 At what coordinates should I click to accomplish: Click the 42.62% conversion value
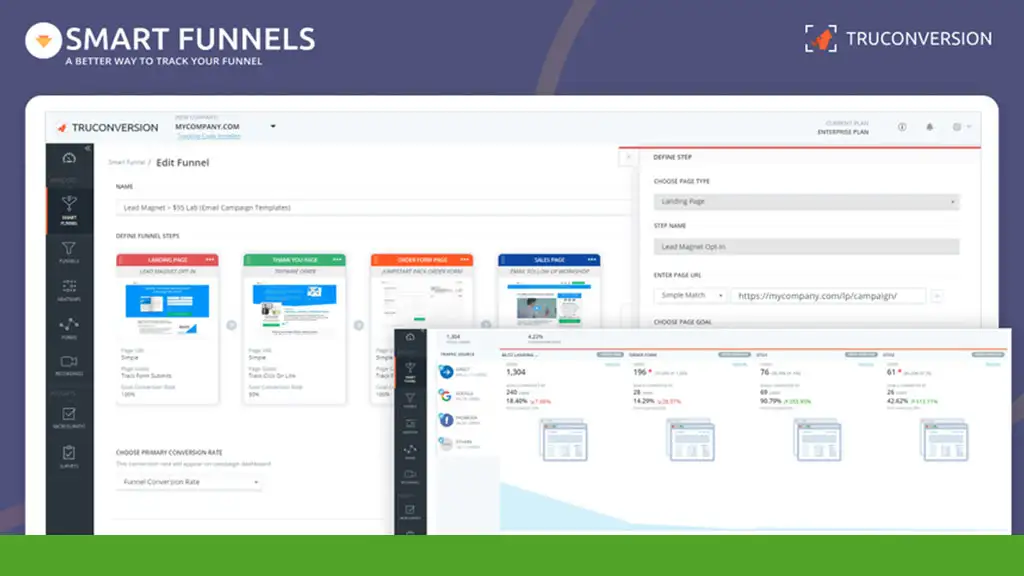897,401
